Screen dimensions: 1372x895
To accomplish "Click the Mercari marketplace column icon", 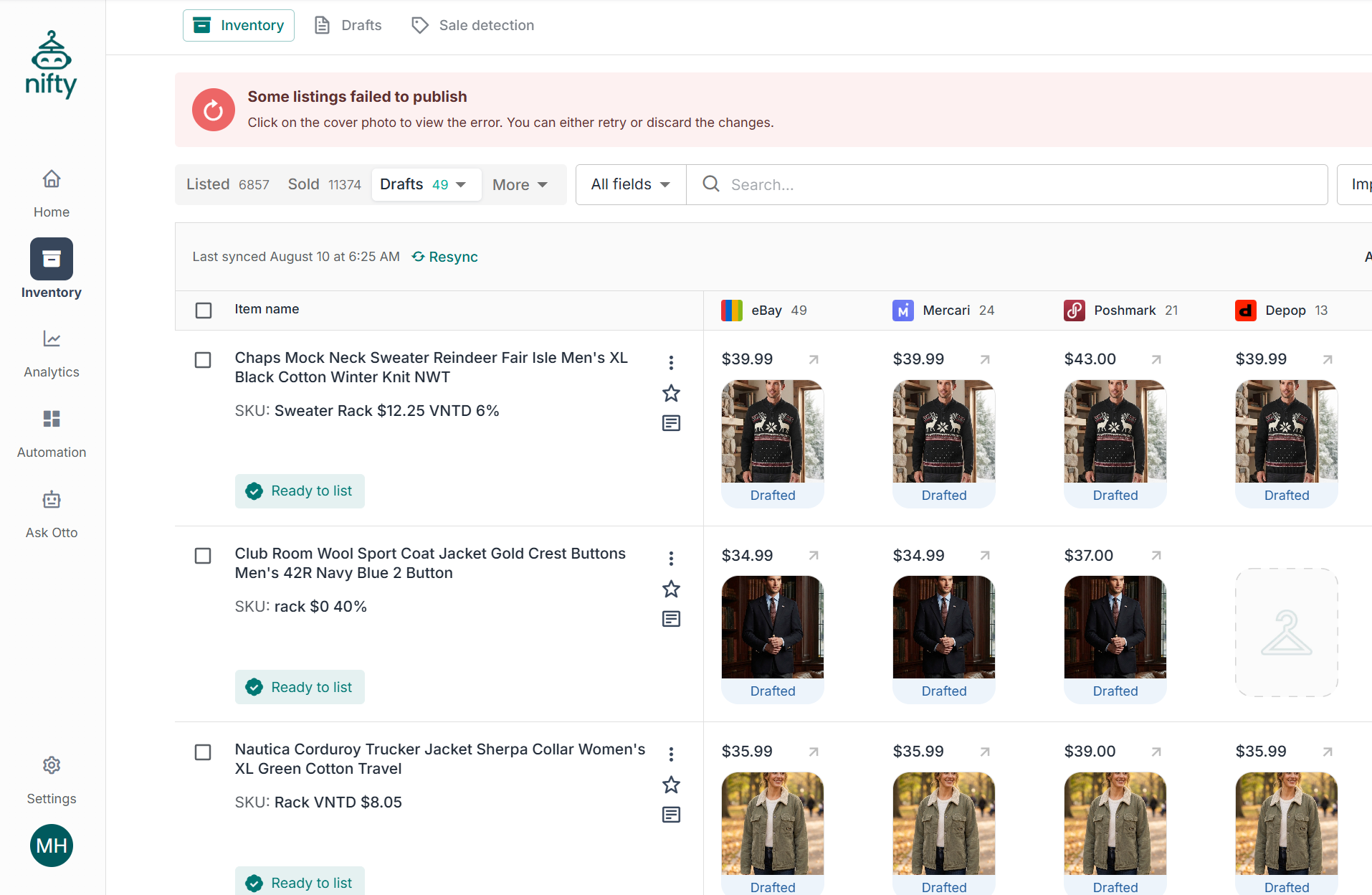I will coord(903,311).
